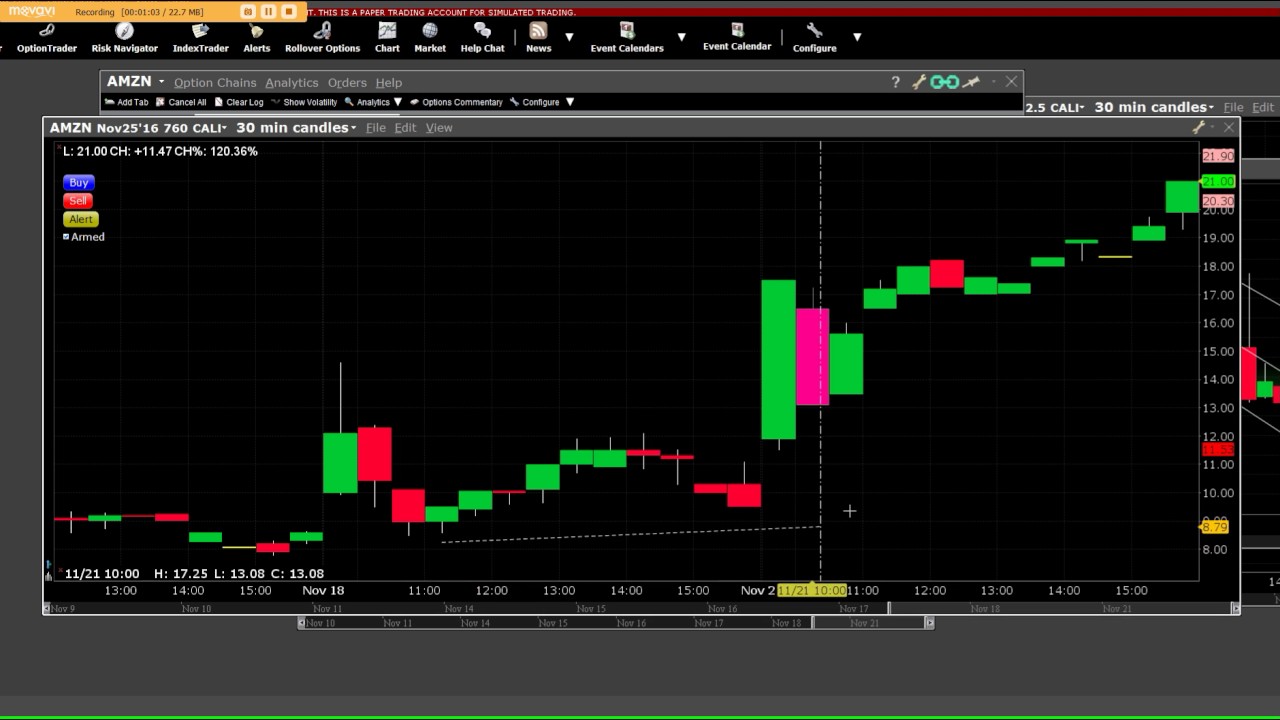Expand the Analytics toolbar dropdown arrow

[397, 102]
